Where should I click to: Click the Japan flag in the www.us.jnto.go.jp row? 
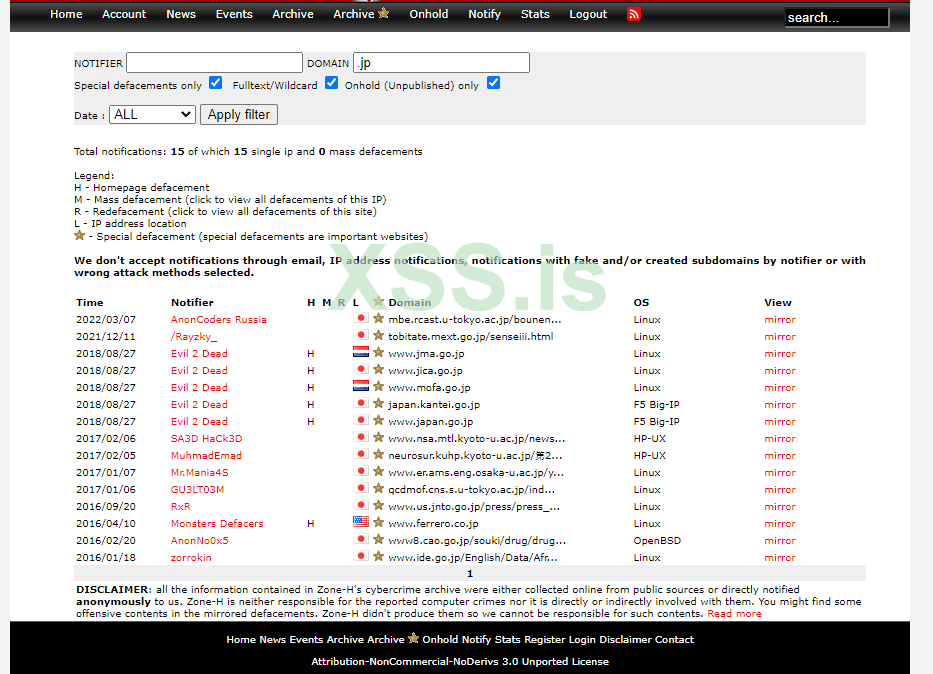point(361,504)
